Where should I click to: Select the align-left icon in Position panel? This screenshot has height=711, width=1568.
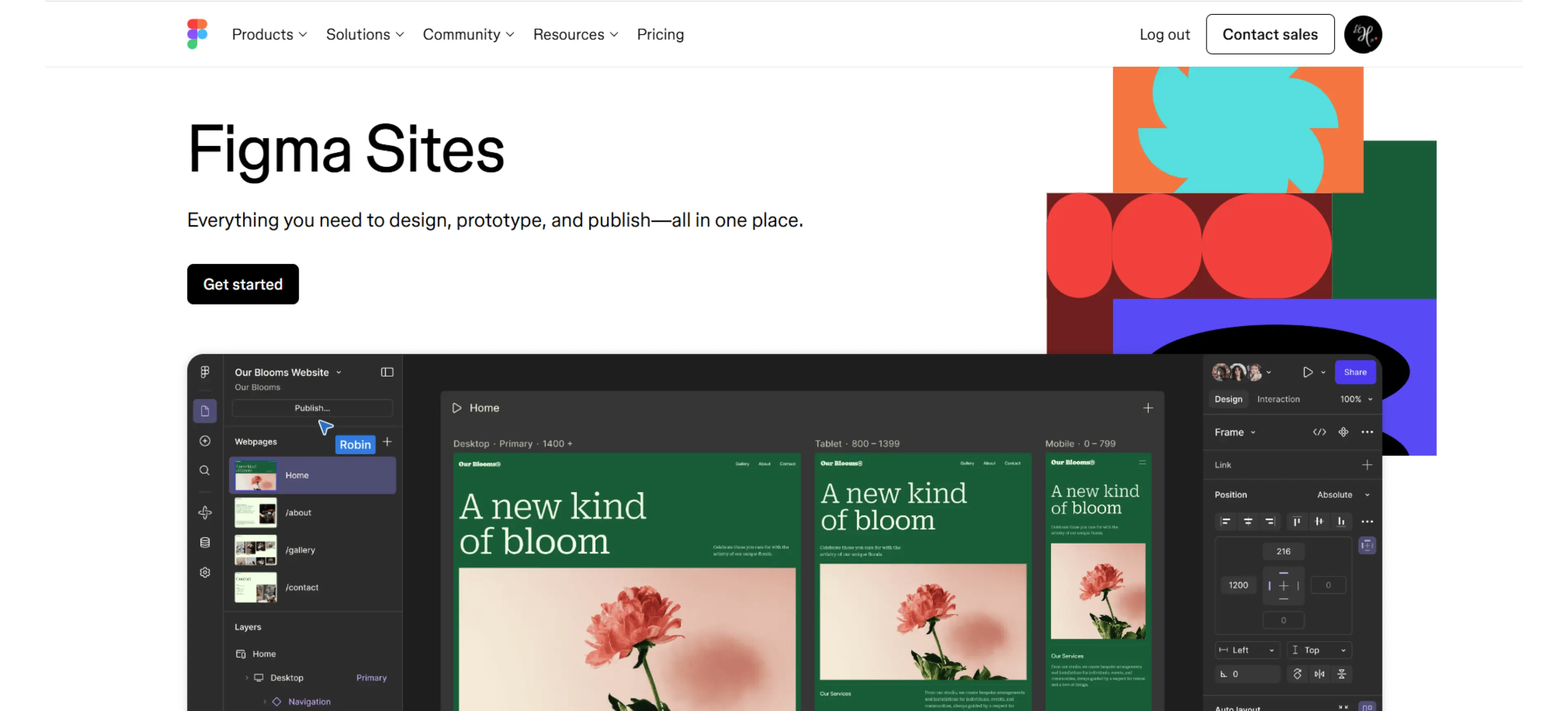1226,522
